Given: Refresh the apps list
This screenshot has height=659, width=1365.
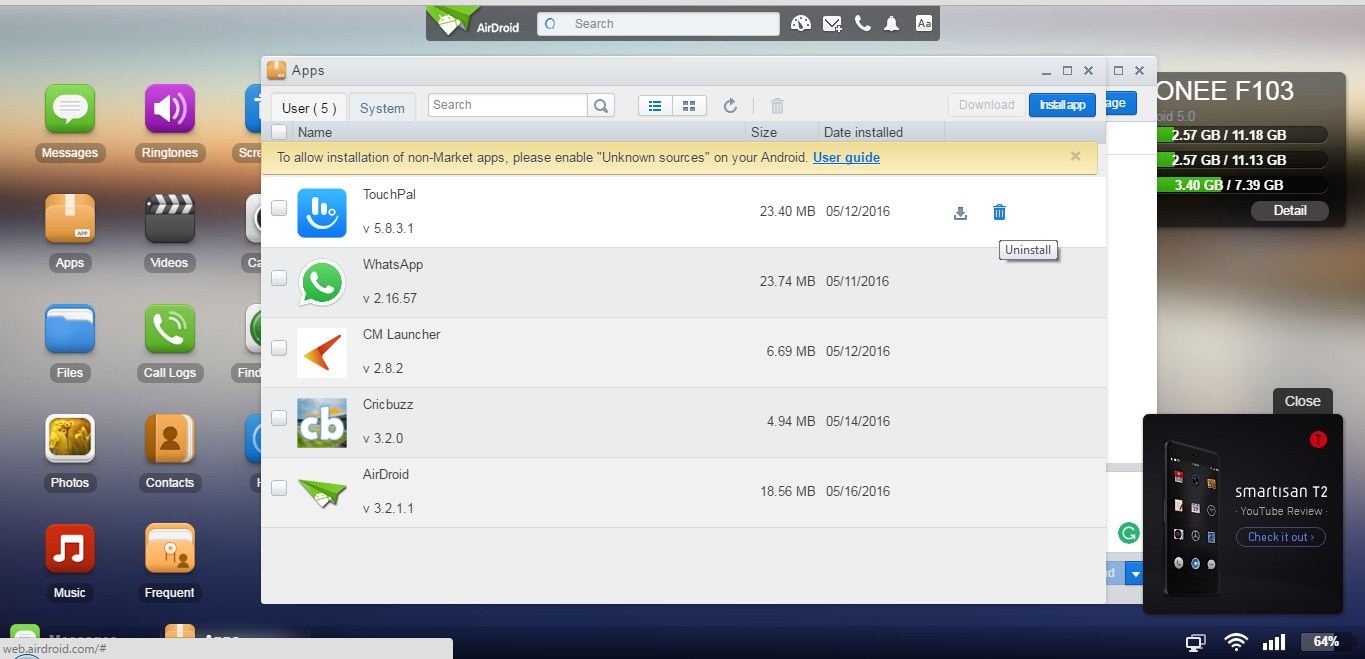Looking at the screenshot, I should coord(730,105).
